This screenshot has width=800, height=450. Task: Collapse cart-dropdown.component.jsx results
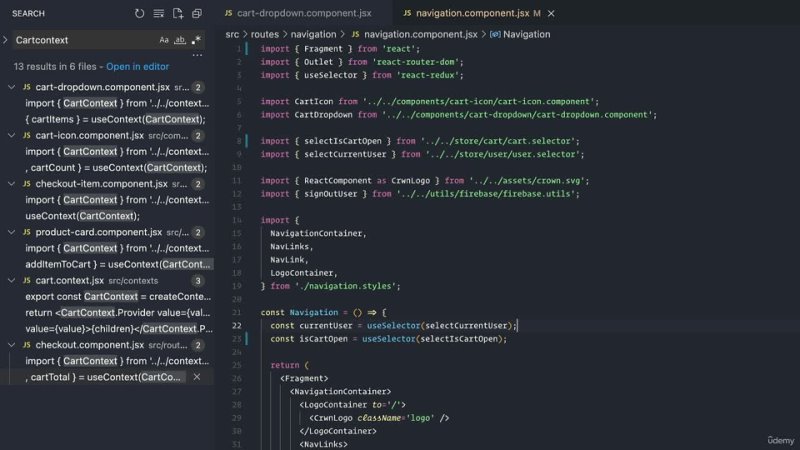(11, 87)
